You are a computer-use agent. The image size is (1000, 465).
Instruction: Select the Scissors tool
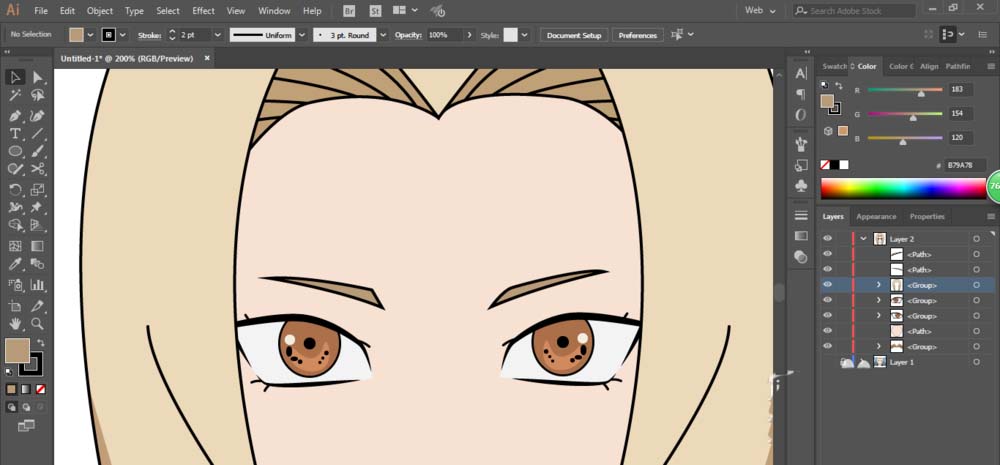coord(38,169)
